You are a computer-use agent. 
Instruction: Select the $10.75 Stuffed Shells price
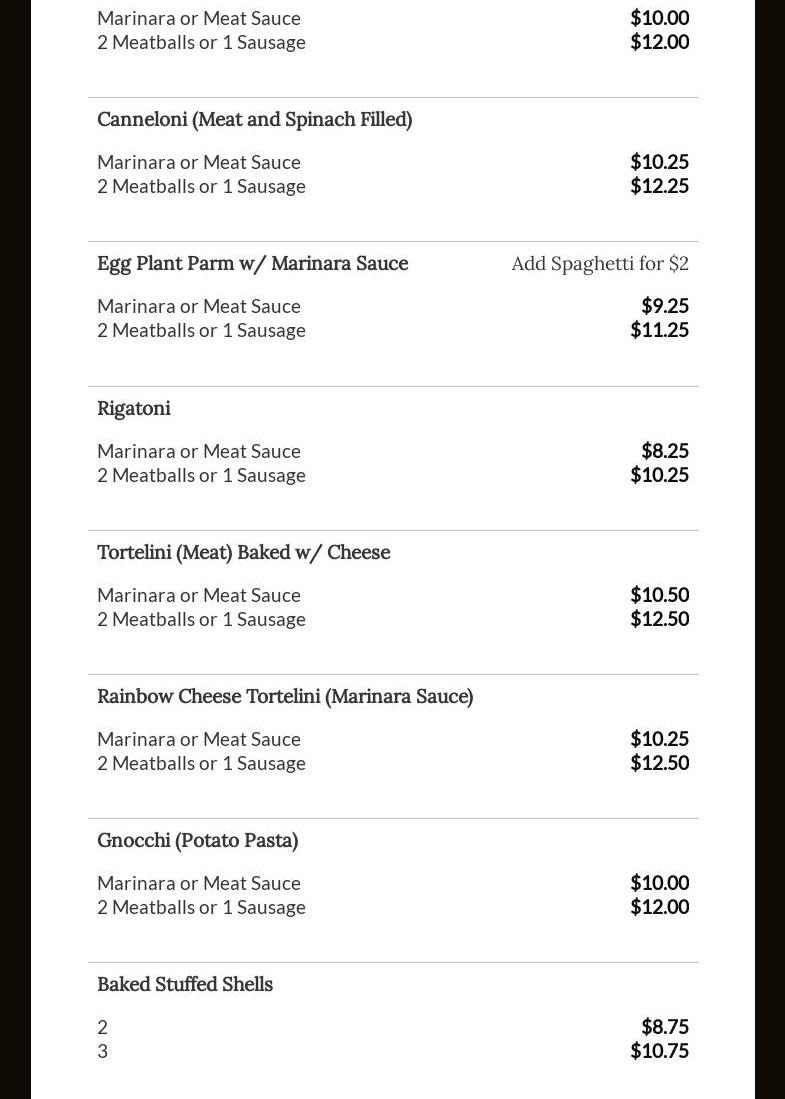[659, 1051]
